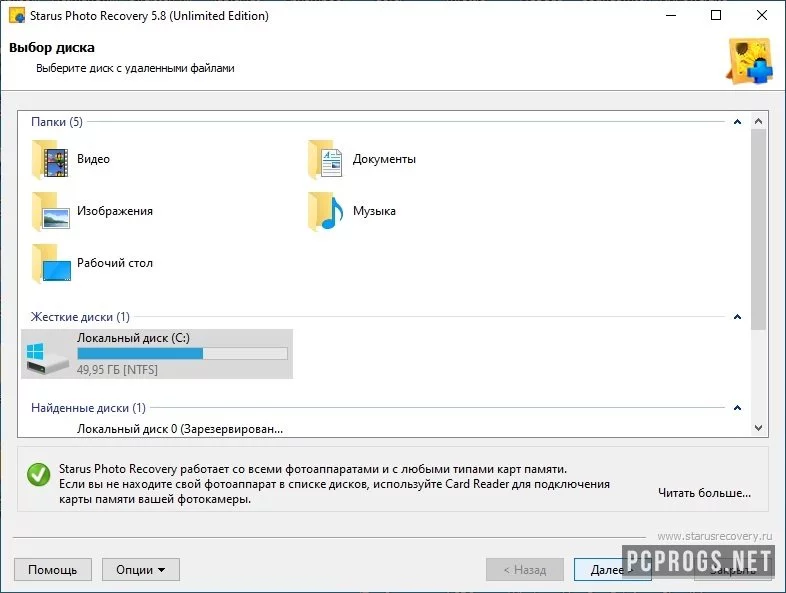Image resolution: width=786 pixels, height=593 pixels.
Task: Click the C: disk usage bar
Action: point(182,354)
